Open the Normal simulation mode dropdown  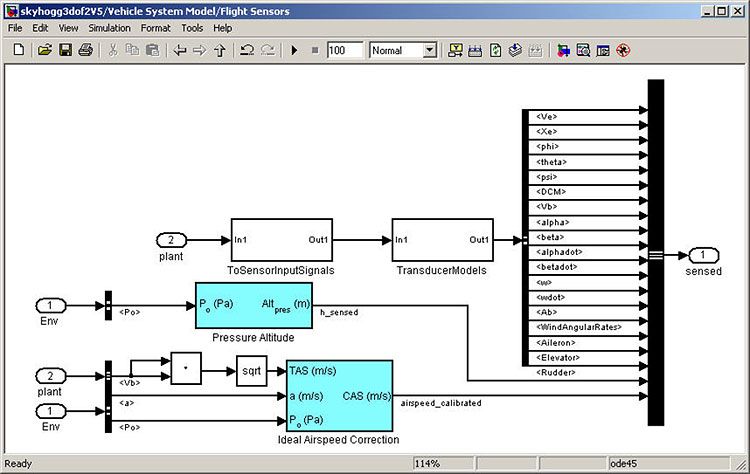click(x=430, y=50)
